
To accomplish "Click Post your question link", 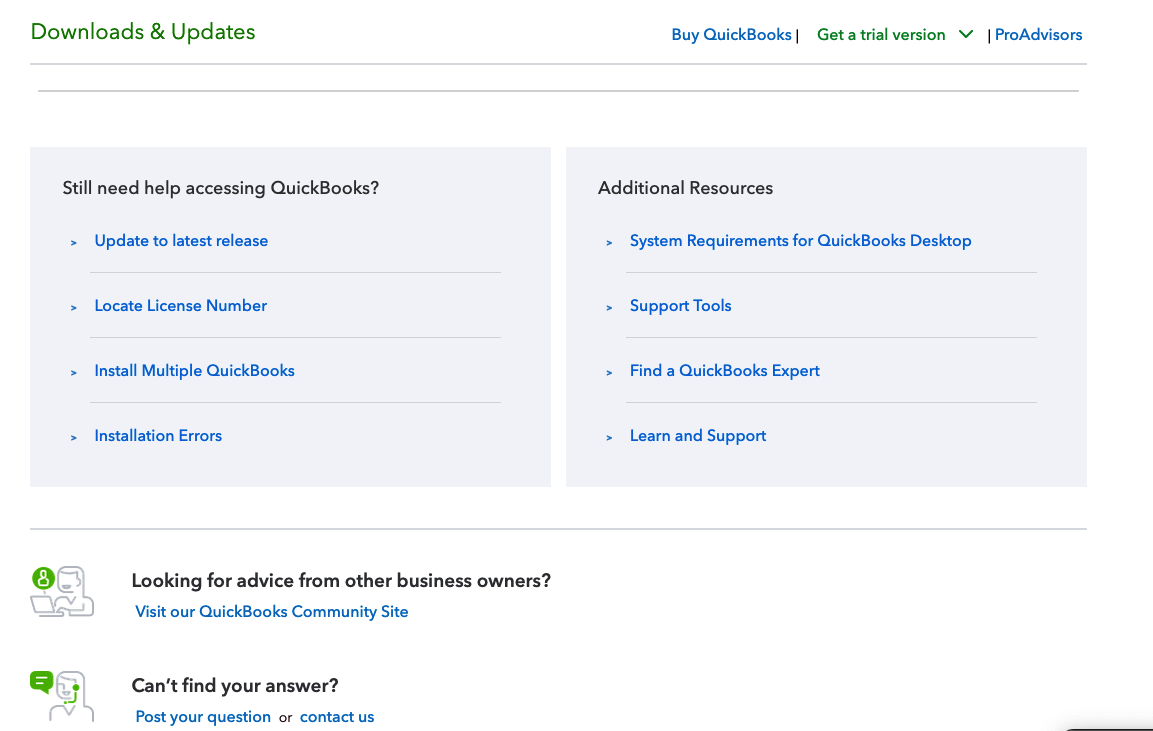I will [x=203, y=717].
